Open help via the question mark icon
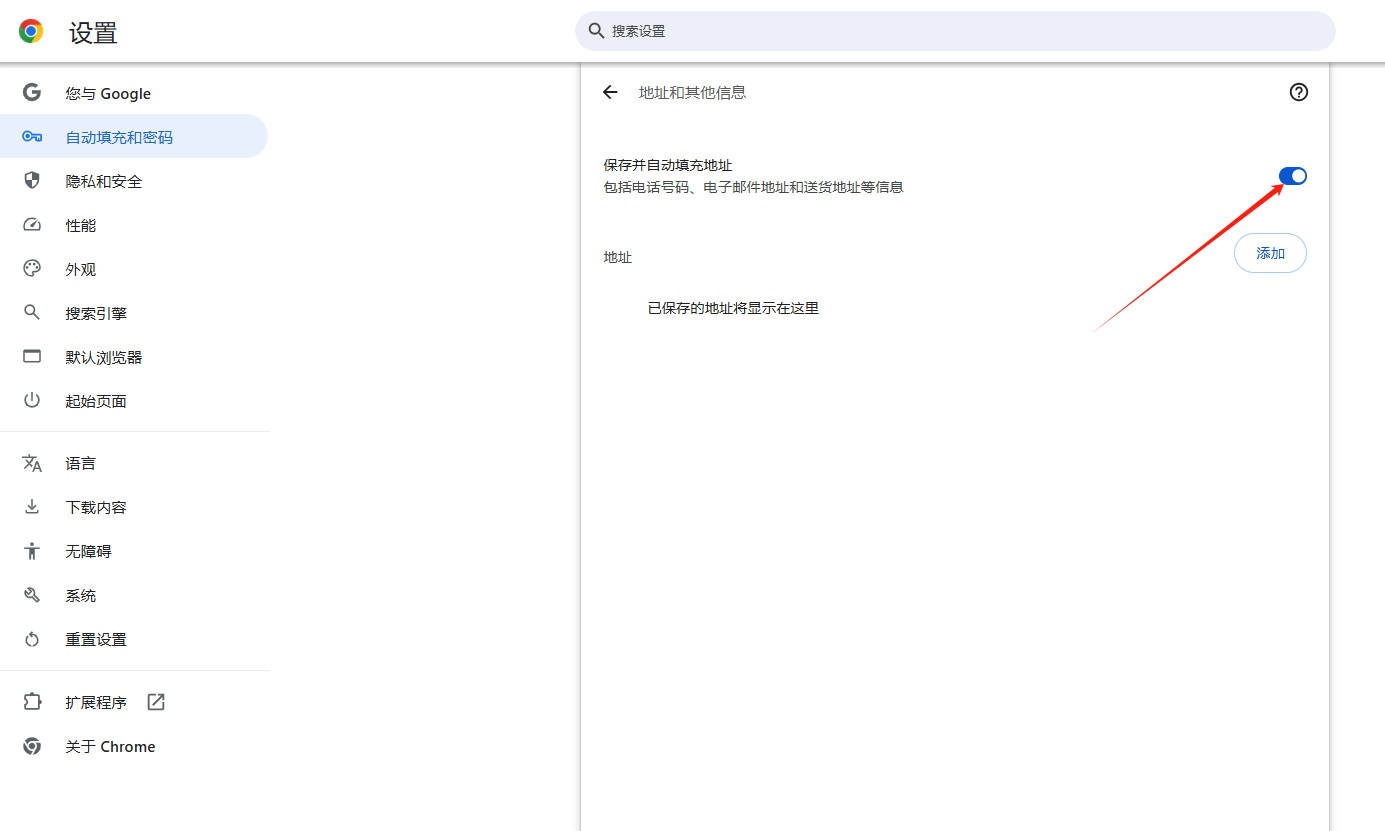Image resolution: width=1385 pixels, height=831 pixels. click(1298, 92)
